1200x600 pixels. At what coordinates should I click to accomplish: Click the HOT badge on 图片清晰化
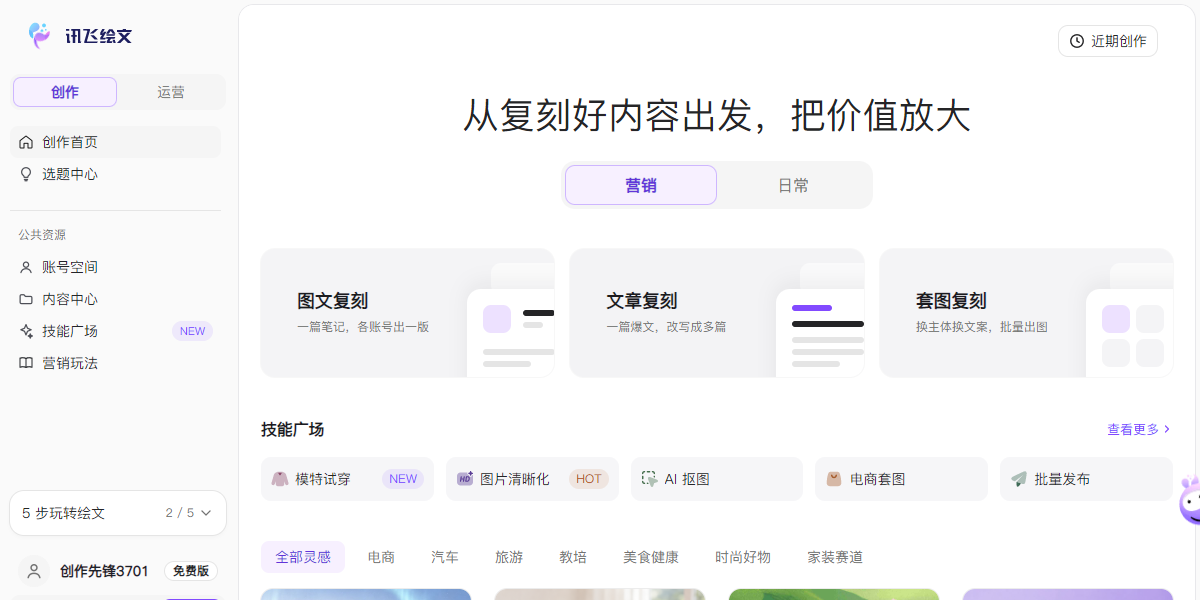pos(589,479)
